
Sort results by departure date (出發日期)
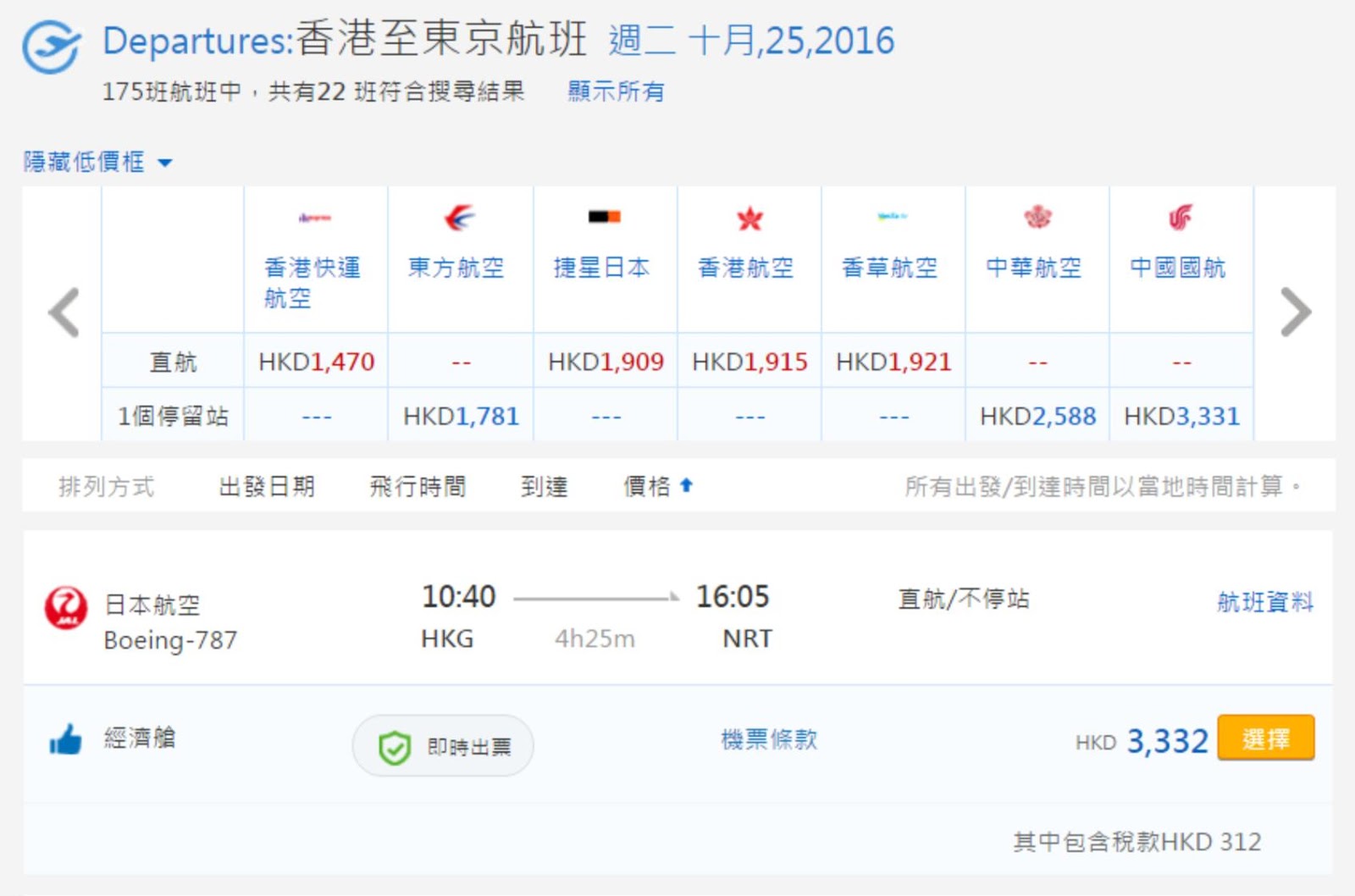coord(267,486)
